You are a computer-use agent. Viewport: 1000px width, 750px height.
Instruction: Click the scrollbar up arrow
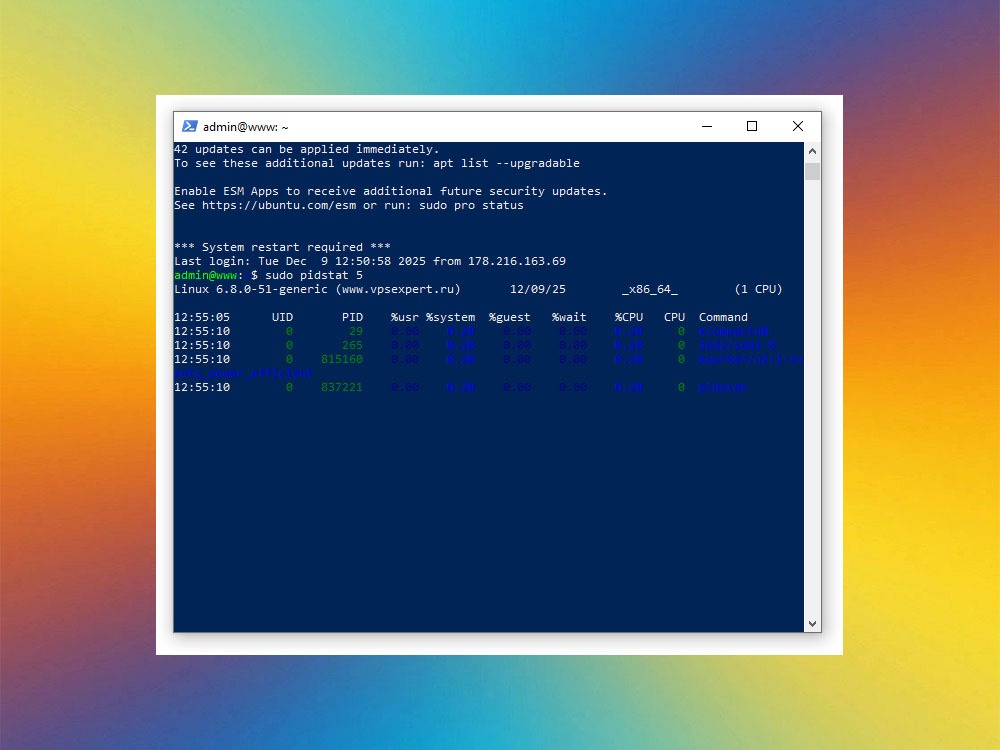pyautogui.click(x=812, y=149)
